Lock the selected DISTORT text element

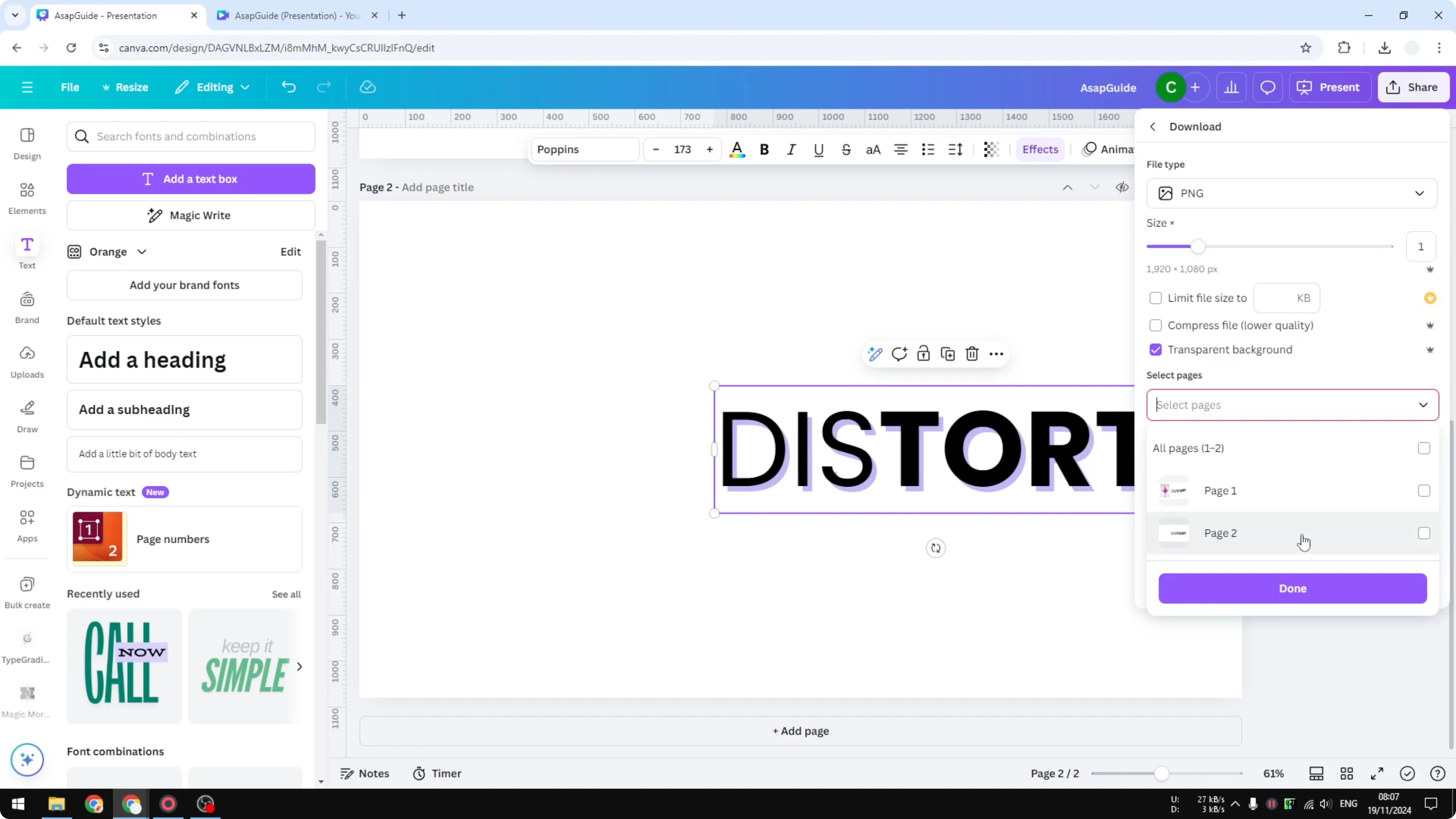click(923, 354)
